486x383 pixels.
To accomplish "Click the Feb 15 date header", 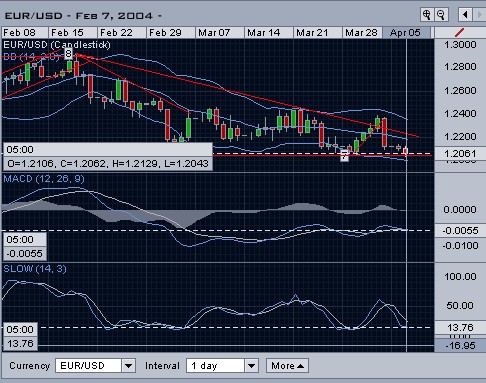I will [x=73, y=33].
